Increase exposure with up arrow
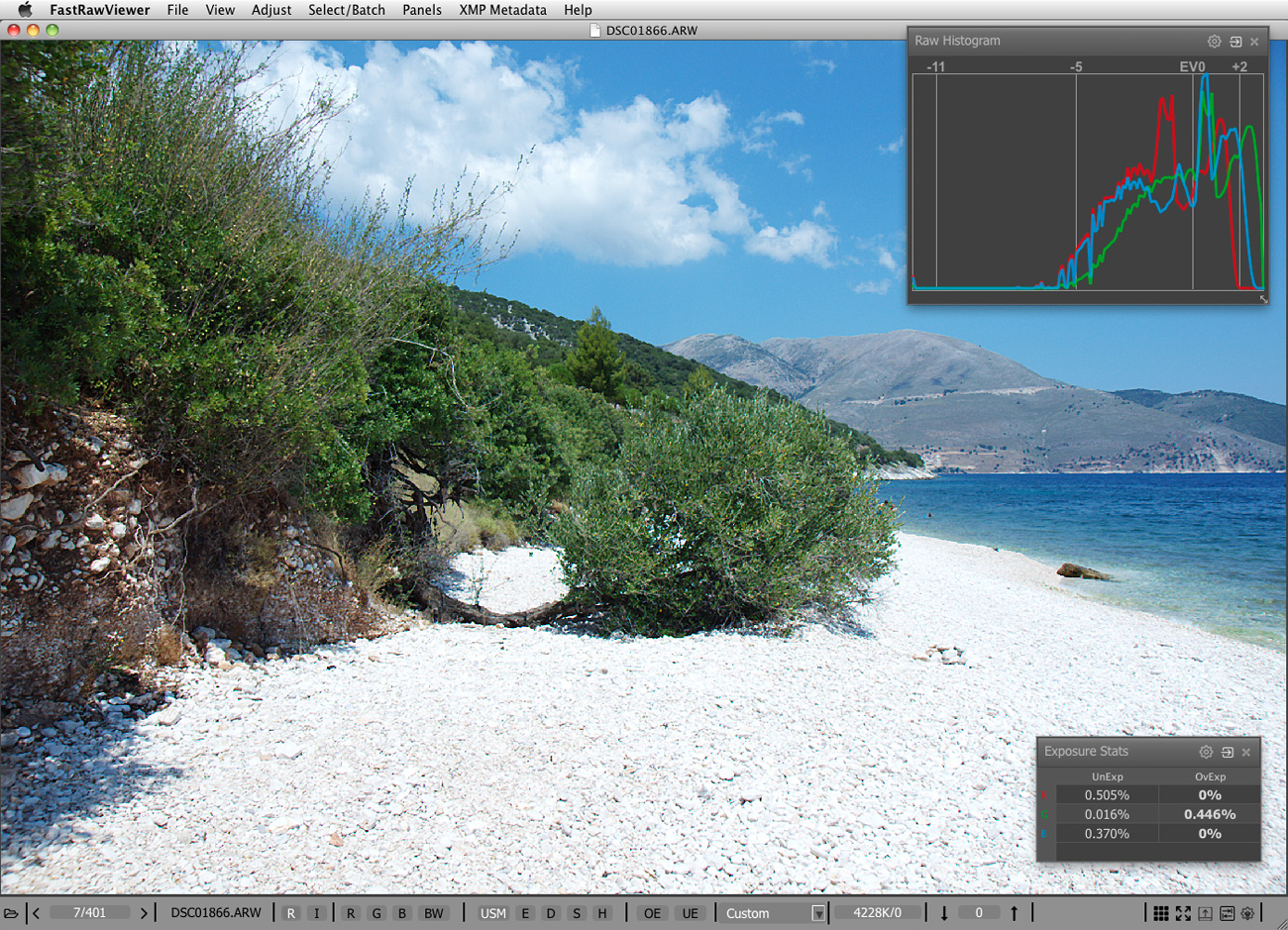 tap(1014, 913)
